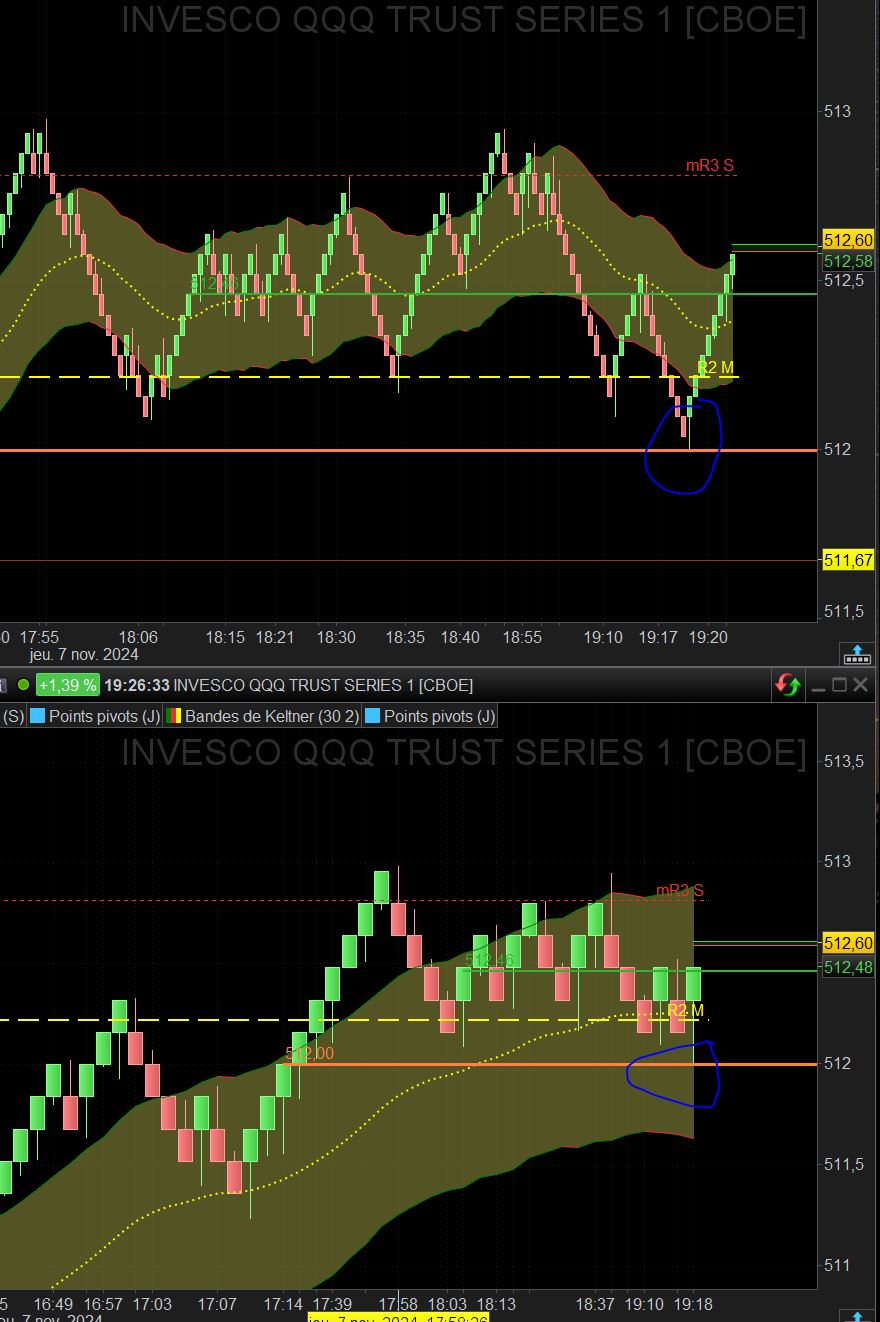880x1322 pixels.
Task: Click the Keltner bands tricolor swatch
Action: click(x=174, y=716)
